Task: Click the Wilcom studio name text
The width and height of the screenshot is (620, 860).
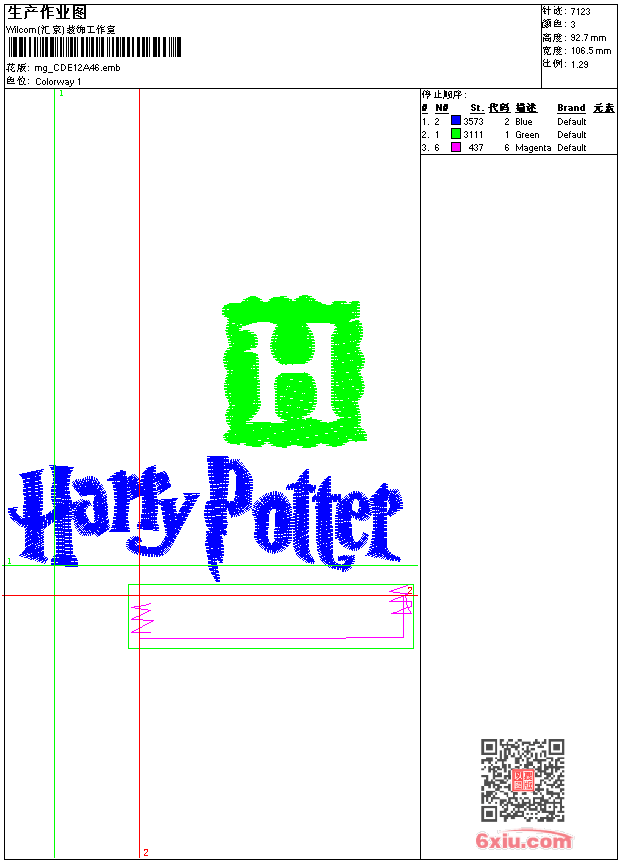Action: [x=60, y=30]
